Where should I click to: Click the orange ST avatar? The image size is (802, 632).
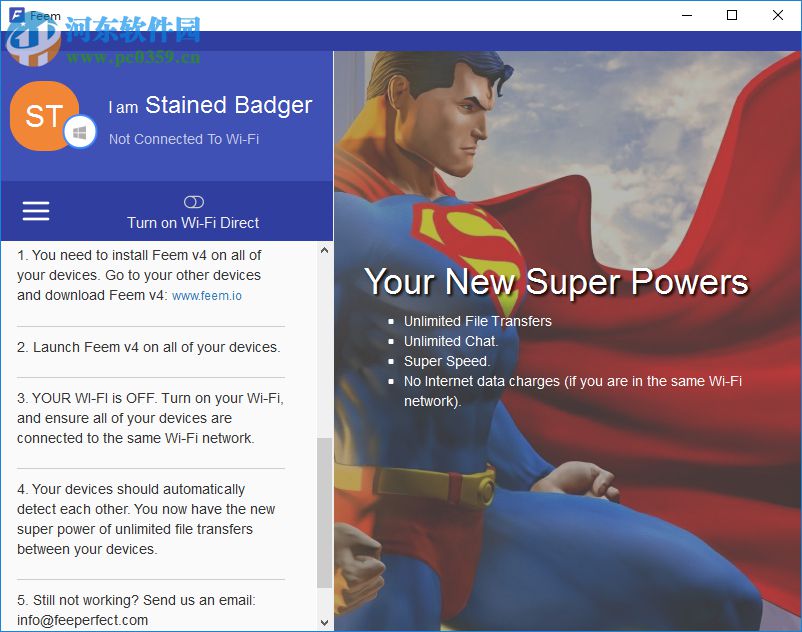click(45, 116)
